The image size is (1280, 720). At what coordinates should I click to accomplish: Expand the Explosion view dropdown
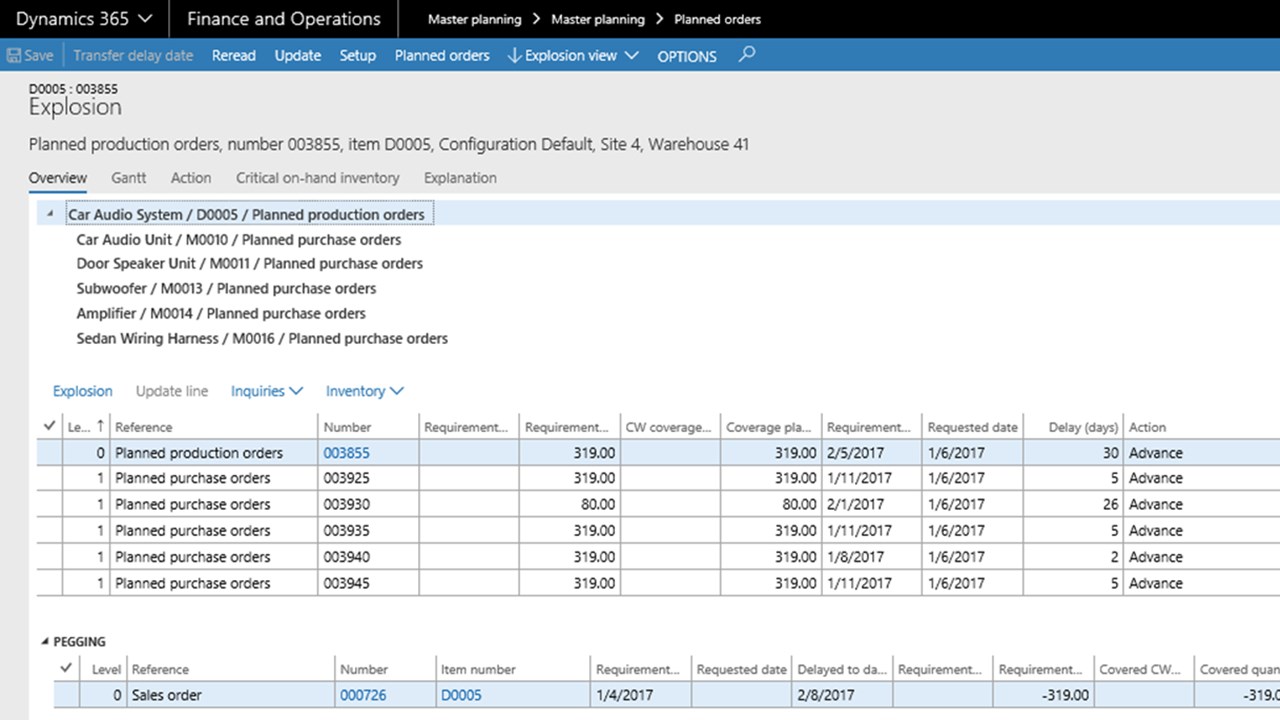click(573, 56)
